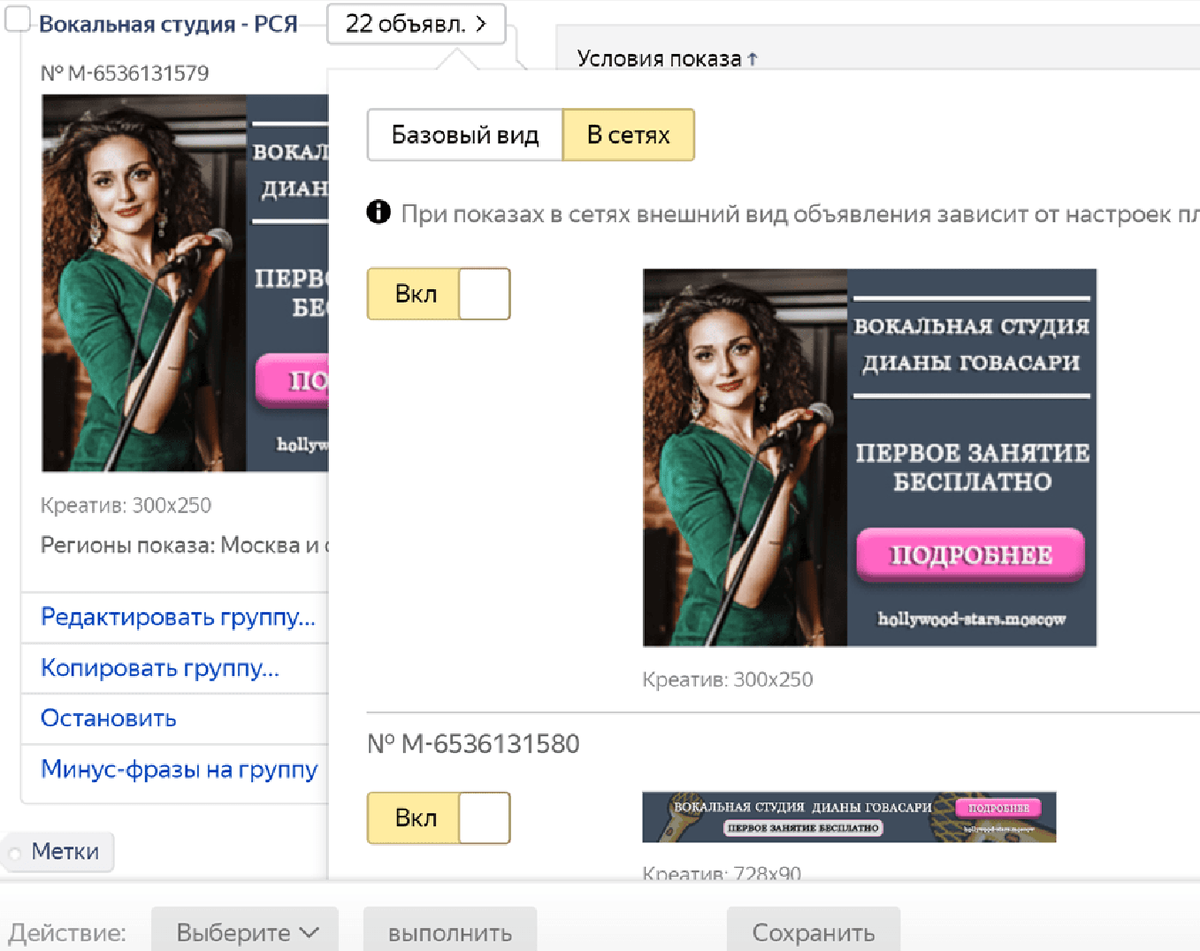1200x951 pixels.
Task: Expand the 22 объявл. ads list button
Action: [416, 24]
